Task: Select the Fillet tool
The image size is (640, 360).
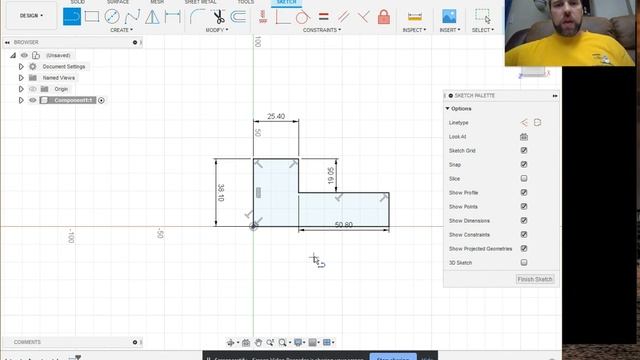Action: click(197, 17)
